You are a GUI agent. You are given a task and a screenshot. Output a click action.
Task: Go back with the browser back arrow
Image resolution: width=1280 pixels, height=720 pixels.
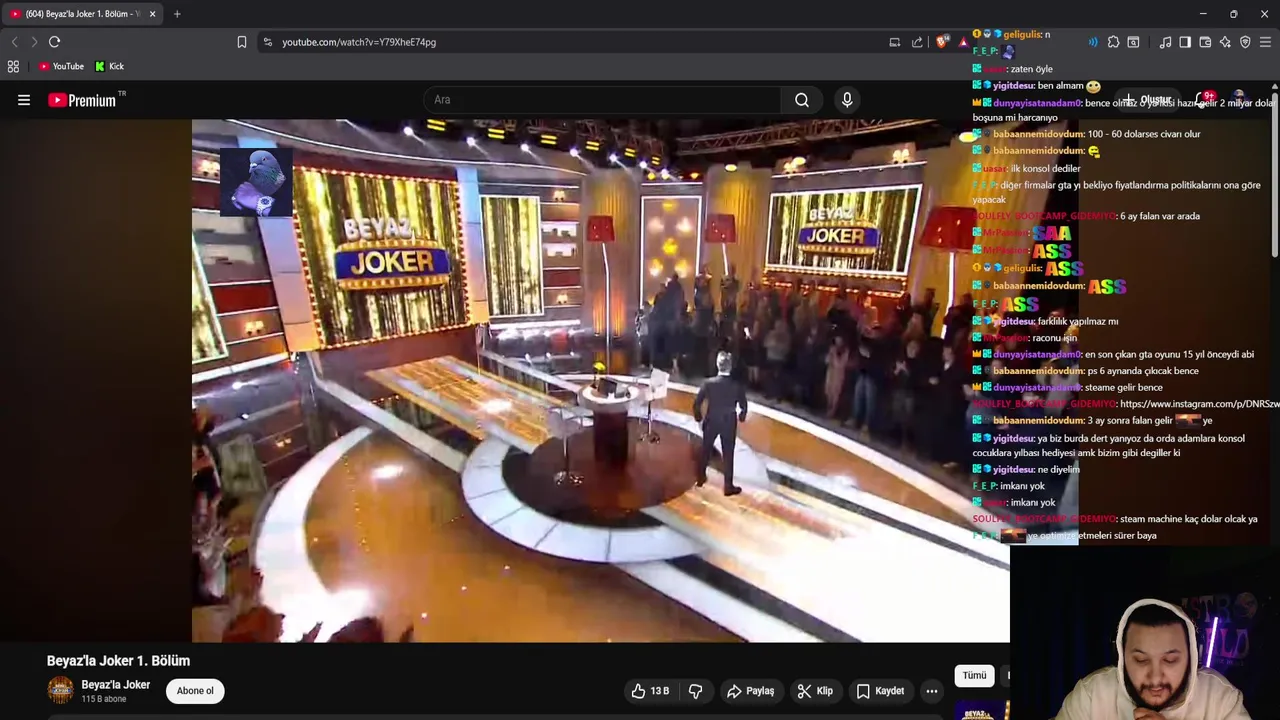14,42
